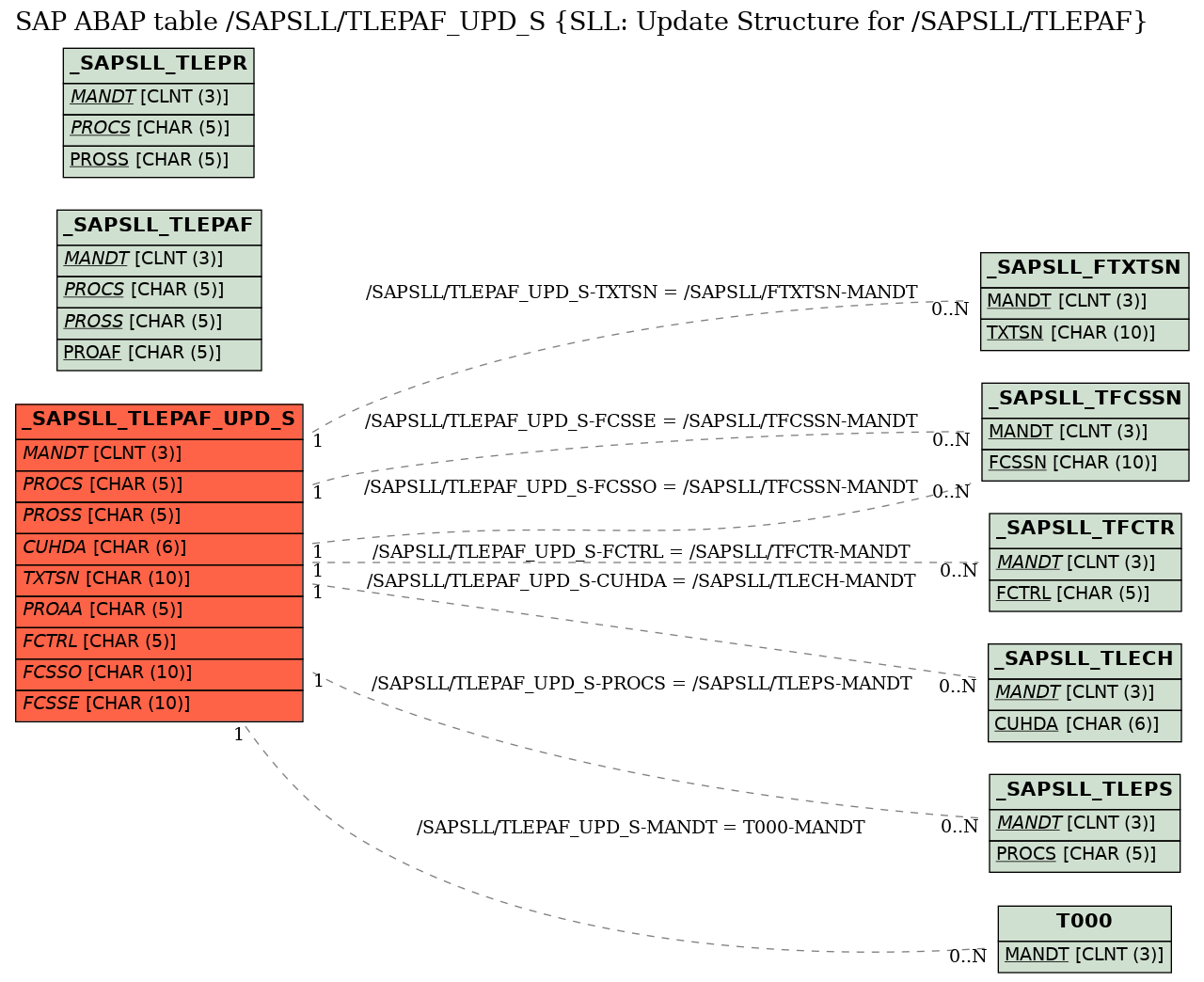Image resolution: width=1204 pixels, height=982 pixels.
Task: Click the _SAPSLL_TLEPAF table header
Action: click(x=159, y=226)
